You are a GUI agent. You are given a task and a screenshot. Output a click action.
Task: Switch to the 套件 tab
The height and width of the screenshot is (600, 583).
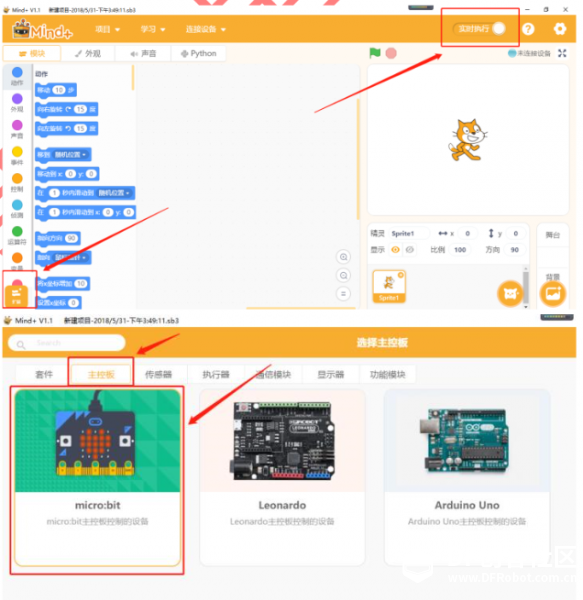pos(44,374)
